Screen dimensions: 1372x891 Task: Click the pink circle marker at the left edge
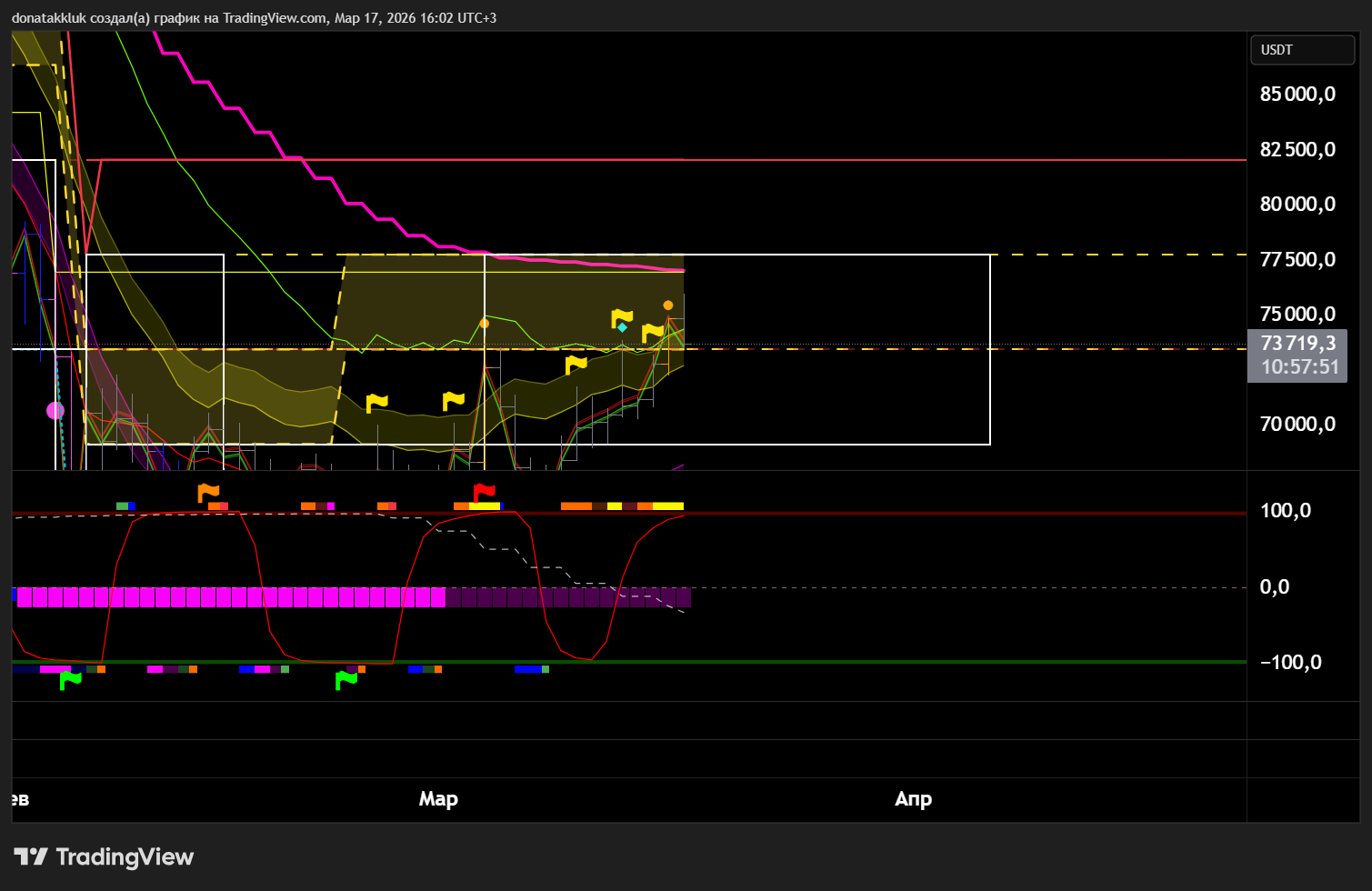click(55, 411)
